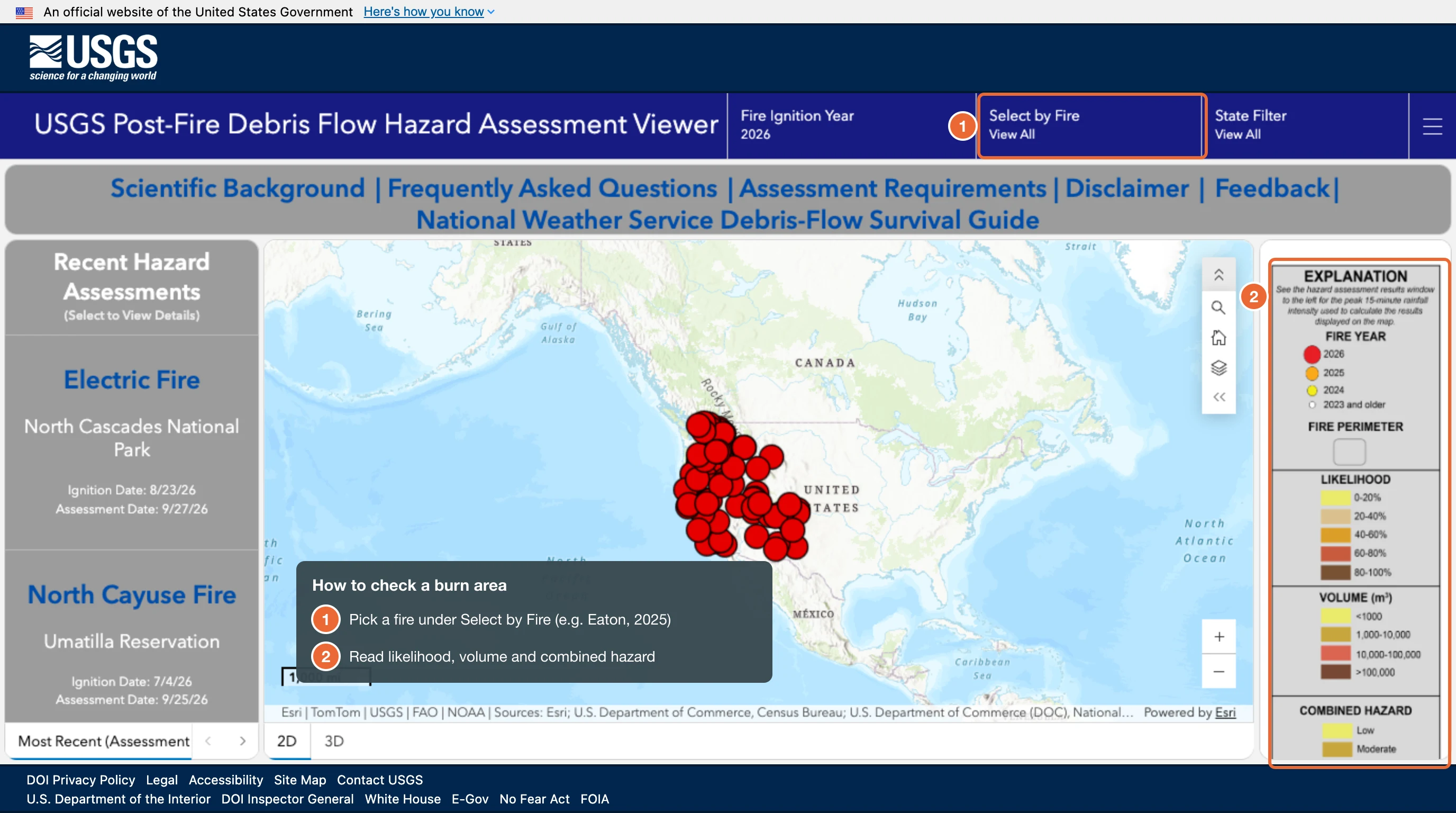Open the Select by Fire dropdown
The width and height of the screenshot is (1456, 813).
tap(1091, 125)
